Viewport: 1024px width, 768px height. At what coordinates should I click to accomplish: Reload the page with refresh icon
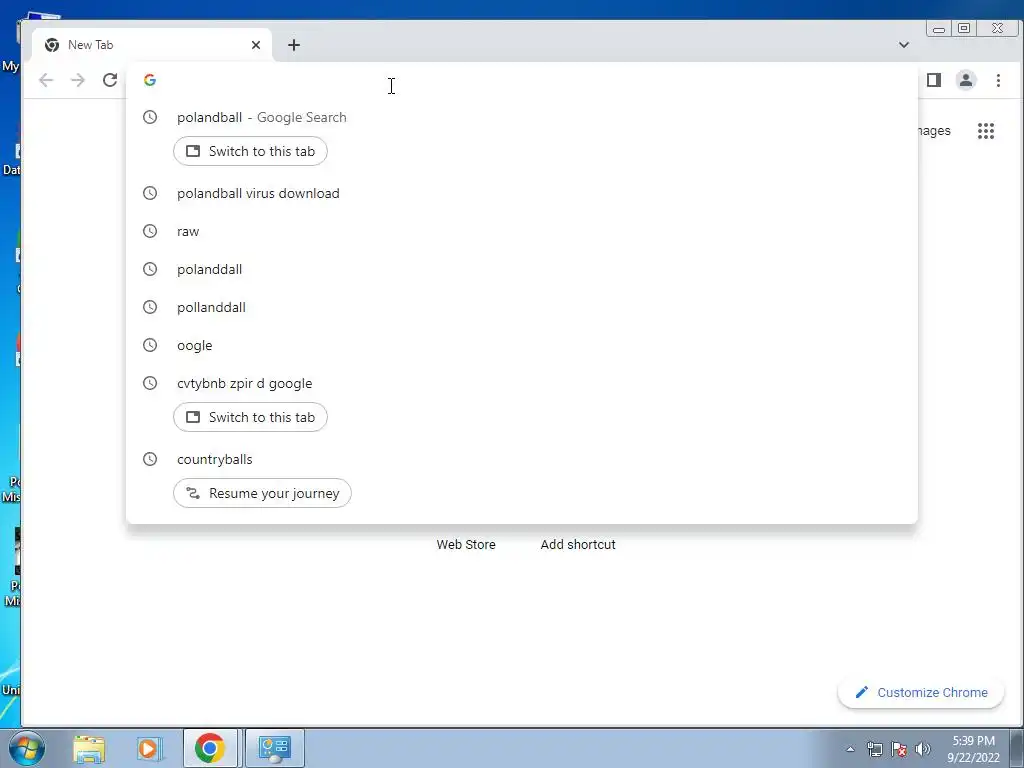110,80
